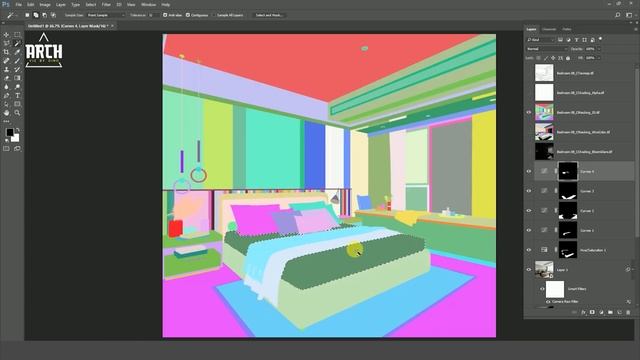
Task: Click the foreground color swatch
Action: [9, 133]
